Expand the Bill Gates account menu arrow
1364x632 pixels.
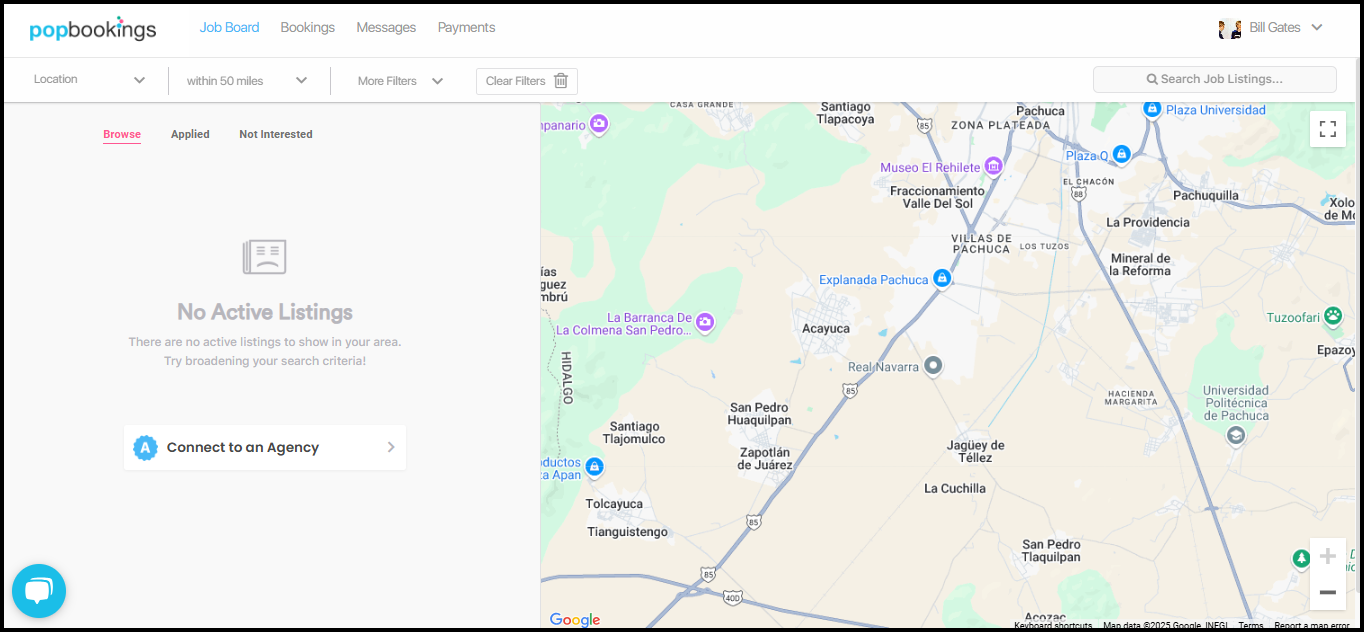tap(1317, 28)
